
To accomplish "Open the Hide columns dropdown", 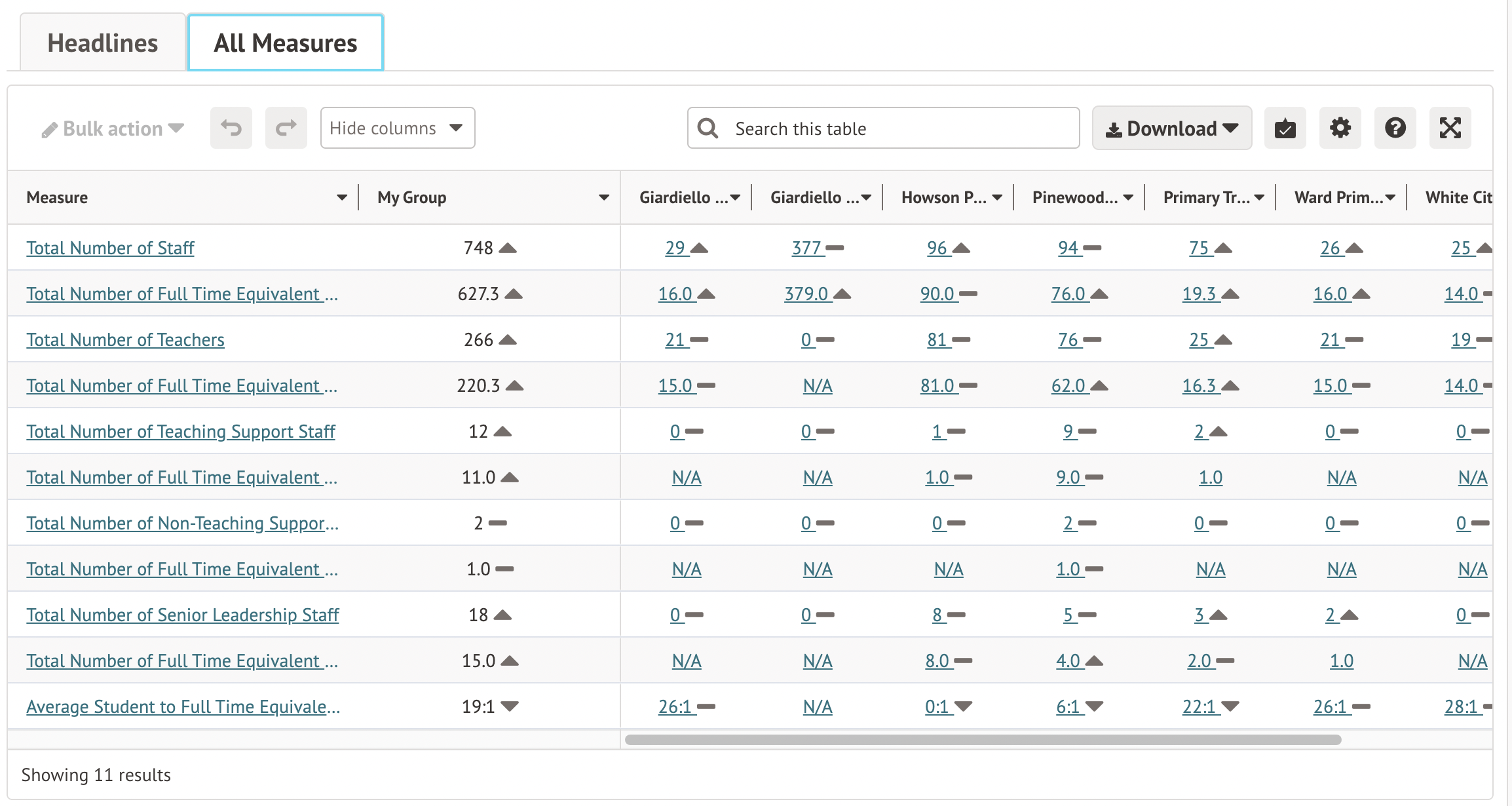I will coord(397,128).
